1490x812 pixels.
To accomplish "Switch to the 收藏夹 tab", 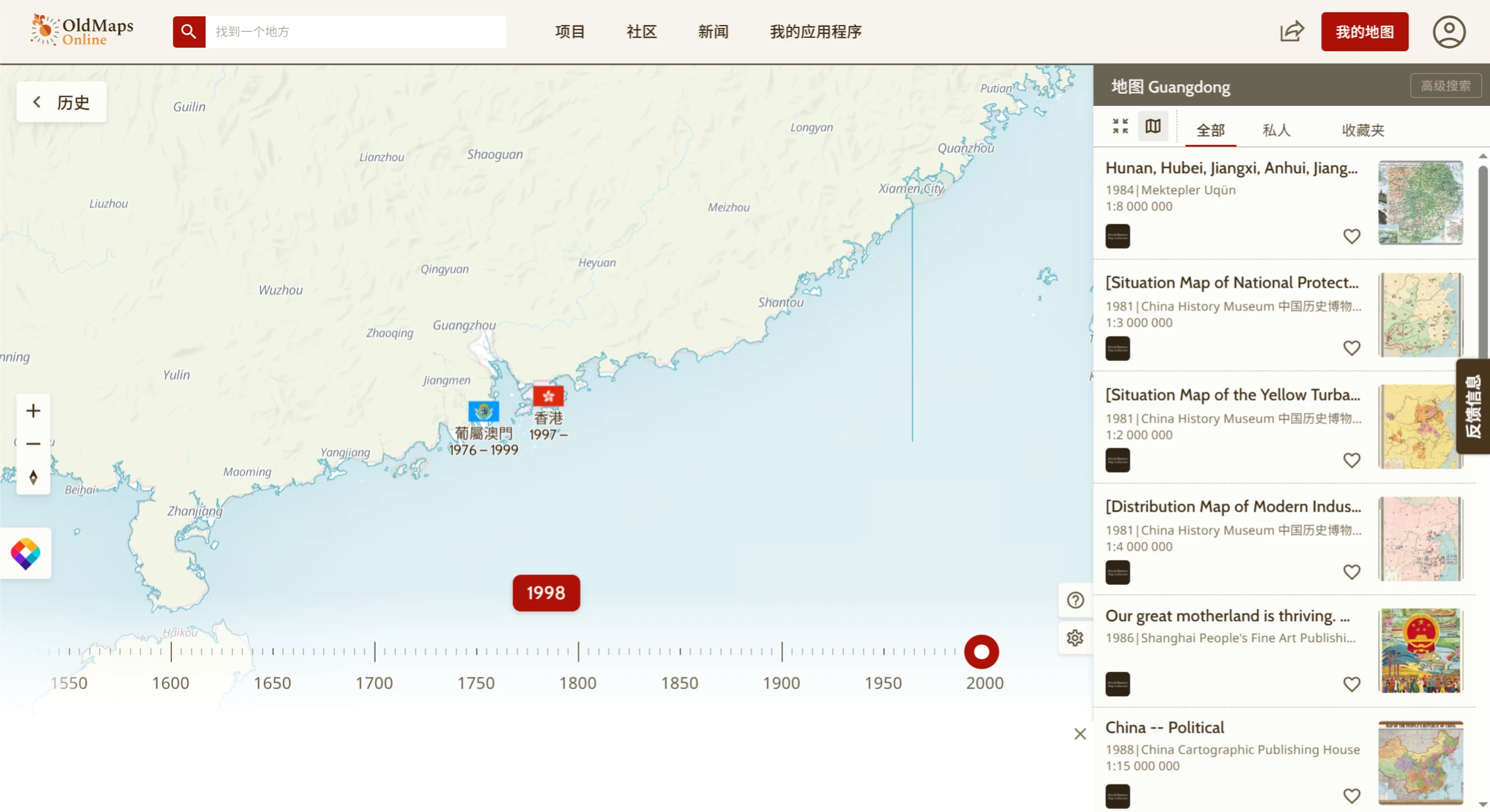I will click(1363, 130).
